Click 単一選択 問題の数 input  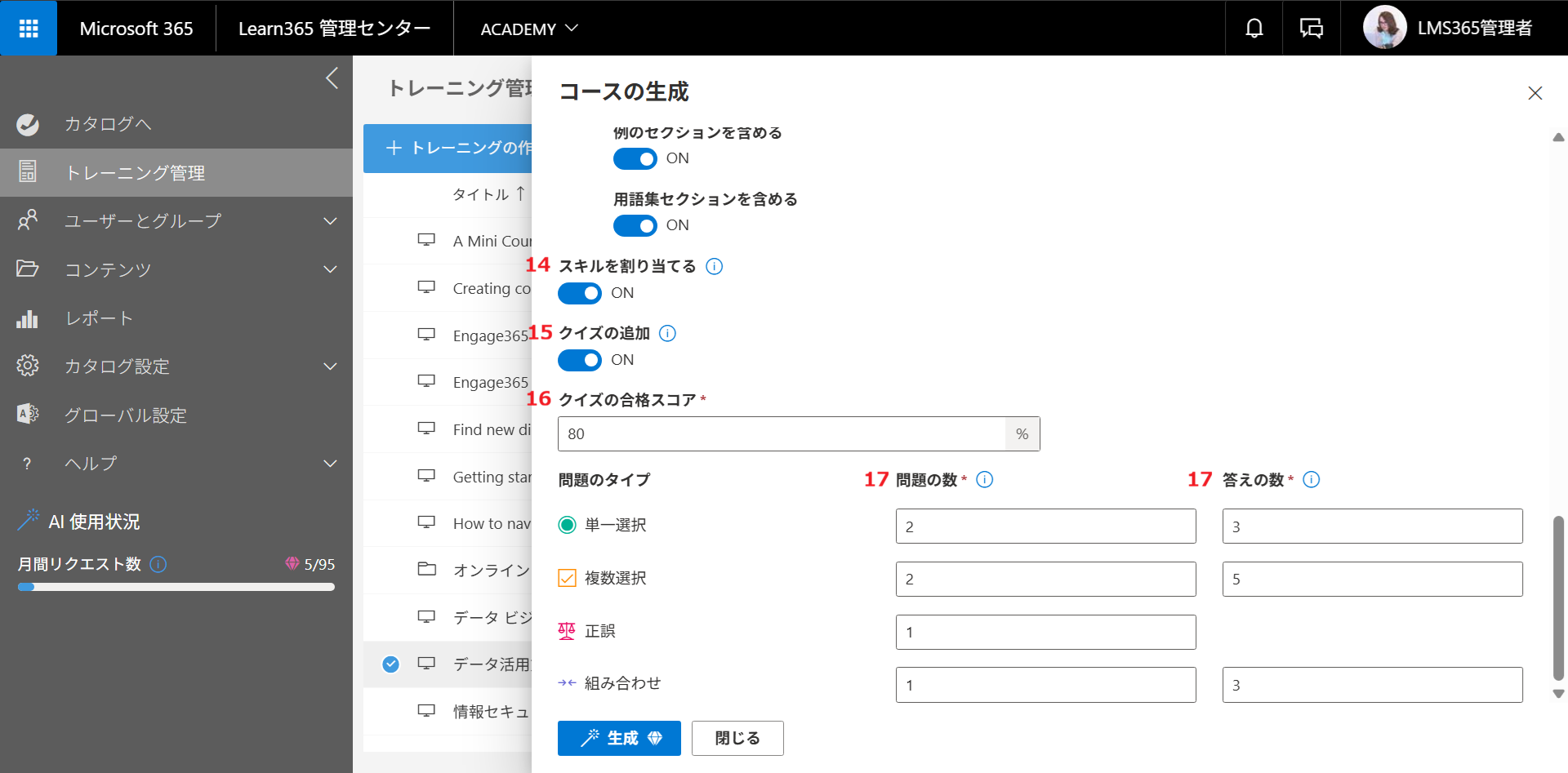click(x=1045, y=526)
